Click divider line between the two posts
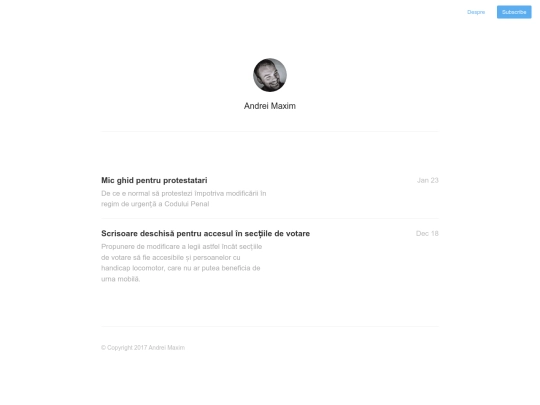This screenshot has width=540, height=405. coord(270,218)
